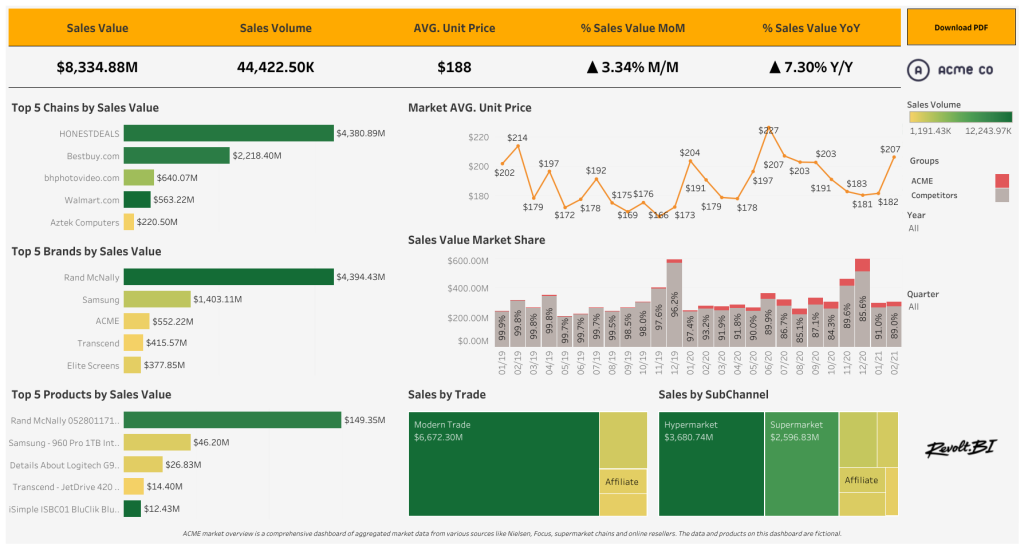Screen dimensions: 1024x549
Task: Click the up-triangle icon beside 3.34% M/M
Action: click(592, 67)
